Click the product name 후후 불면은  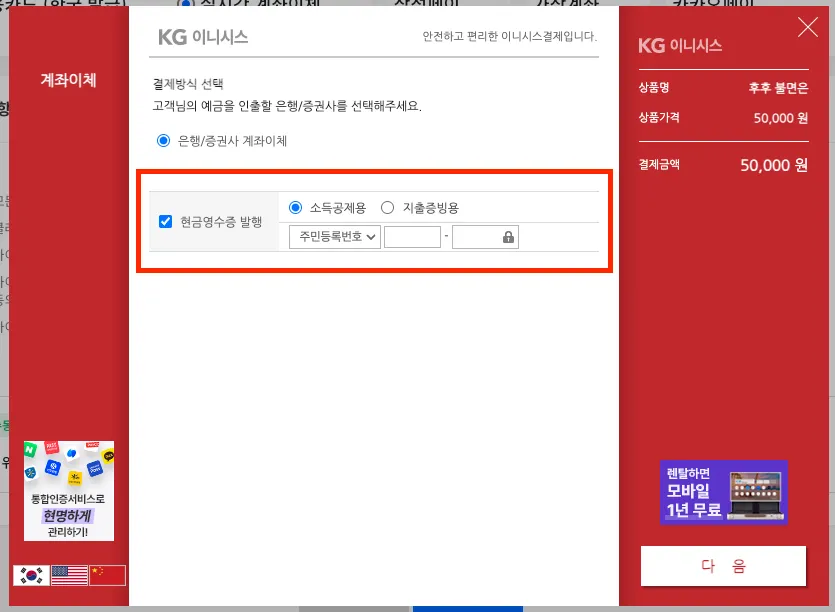[x=779, y=87]
